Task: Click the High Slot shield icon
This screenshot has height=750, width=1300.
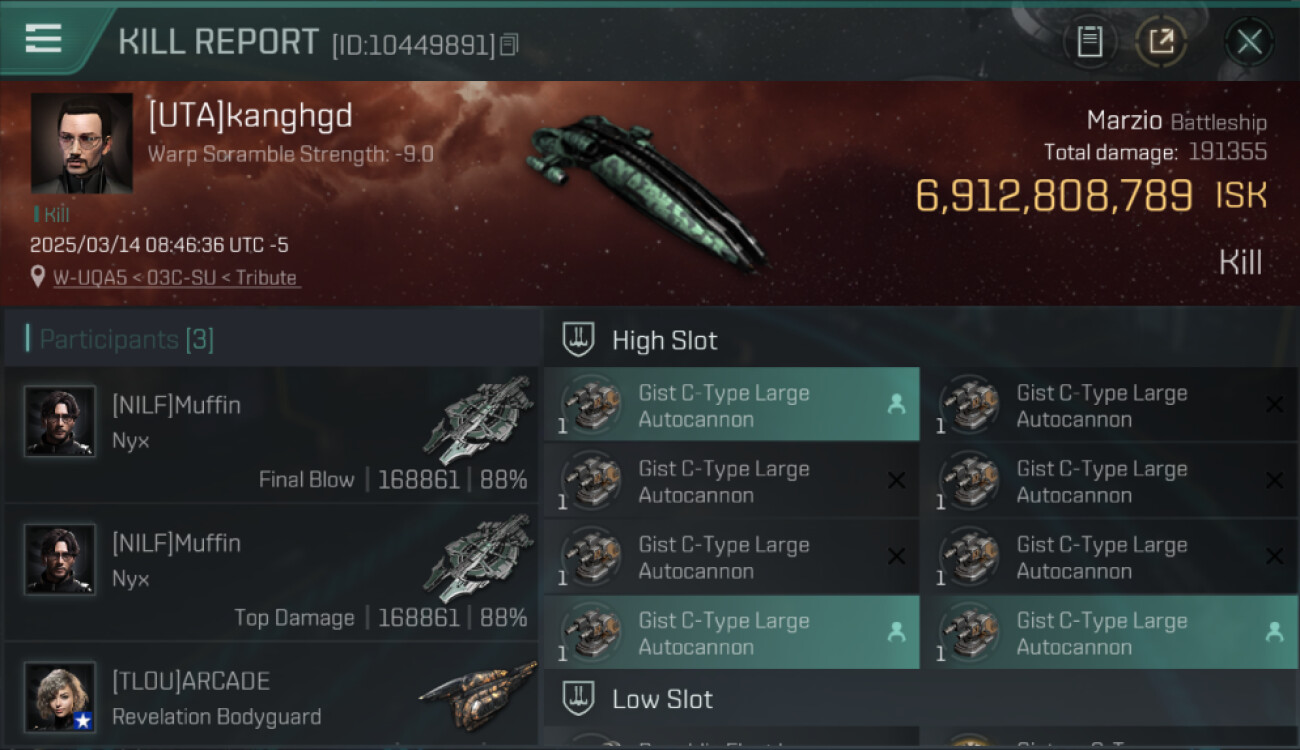Action: click(x=578, y=340)
